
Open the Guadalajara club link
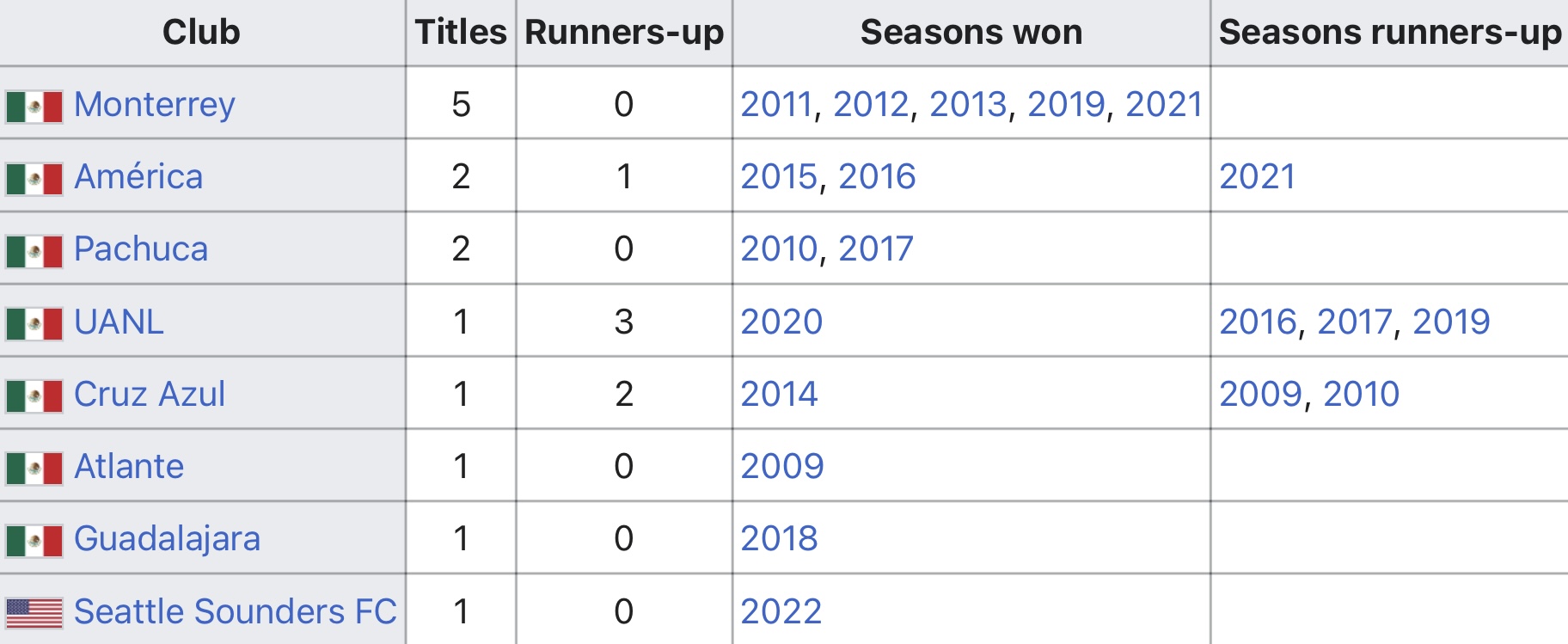click(167, 539)
